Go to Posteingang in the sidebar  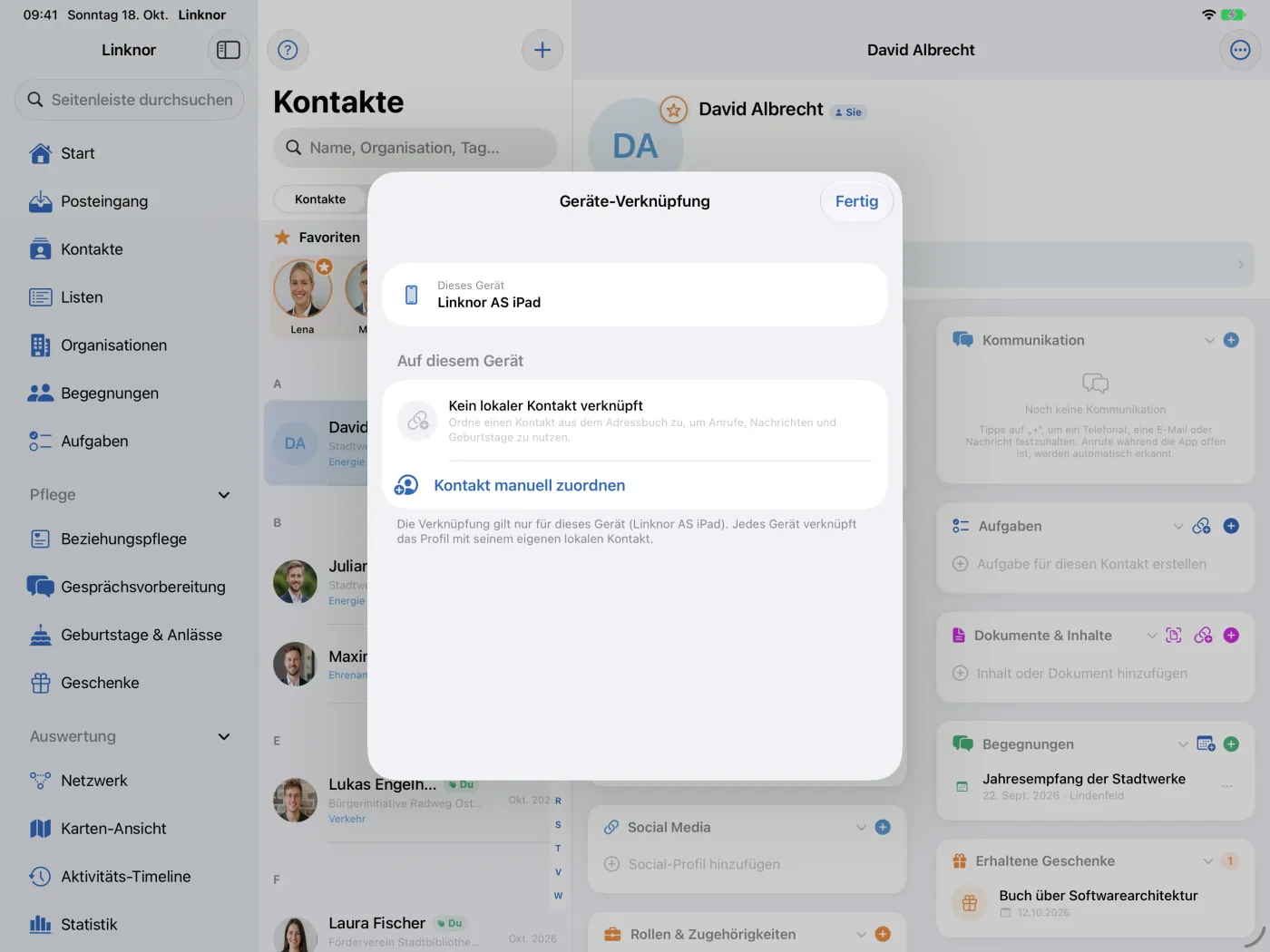pyautogui.click(x=129, y=201)
